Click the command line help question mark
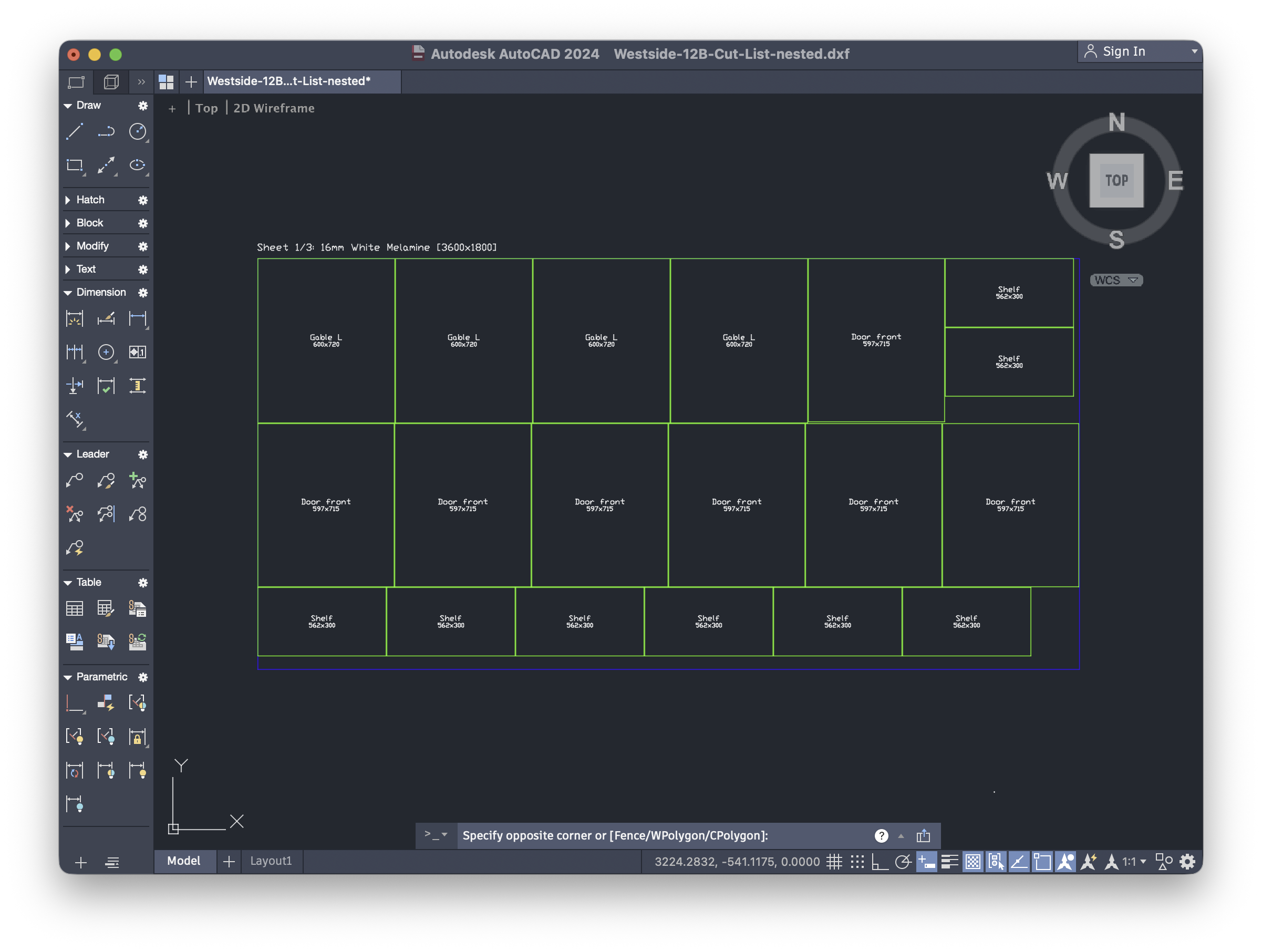The height and width of the screenshot is (952, 1262). (x=882, y=836)
